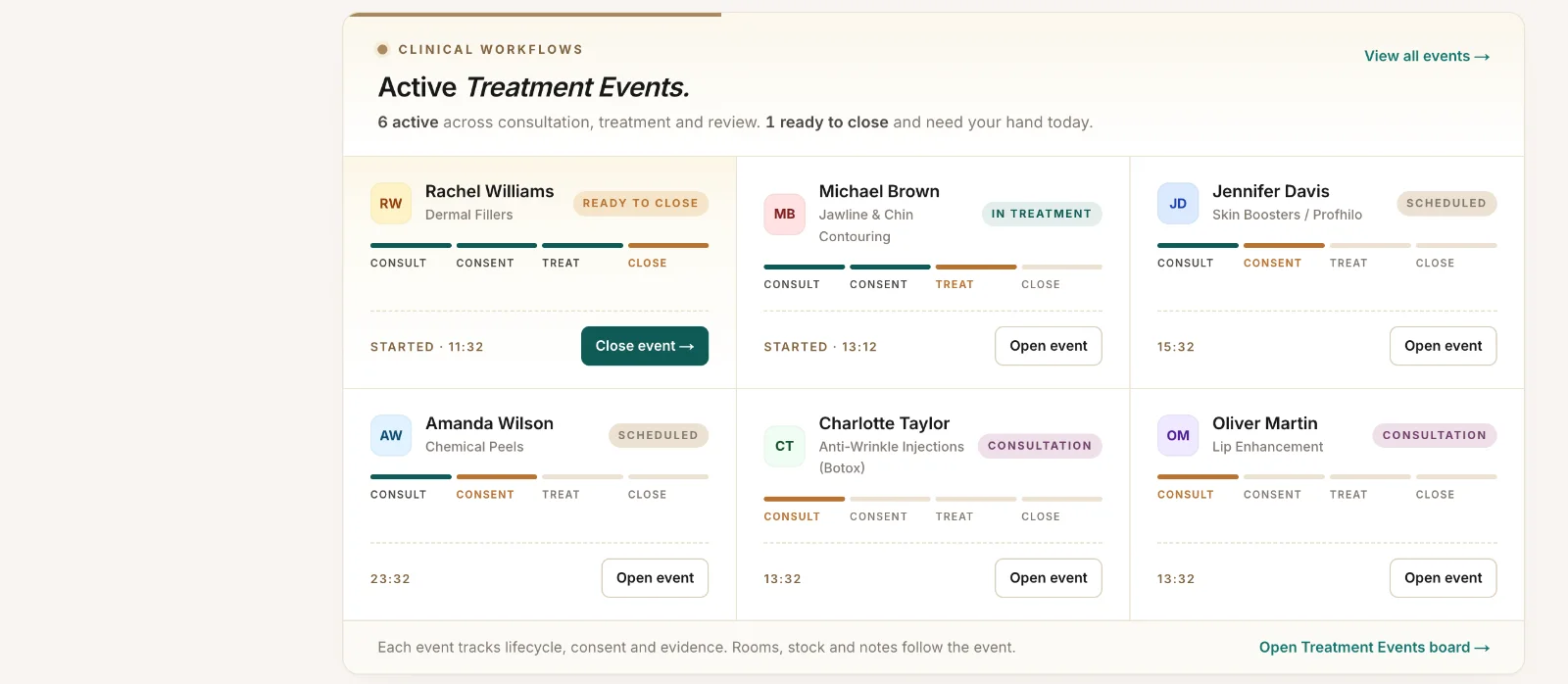The height and width of the screenshot is (684, 1568).
Task: Click the In Treatment status badge
Action: coord(1042,214)
